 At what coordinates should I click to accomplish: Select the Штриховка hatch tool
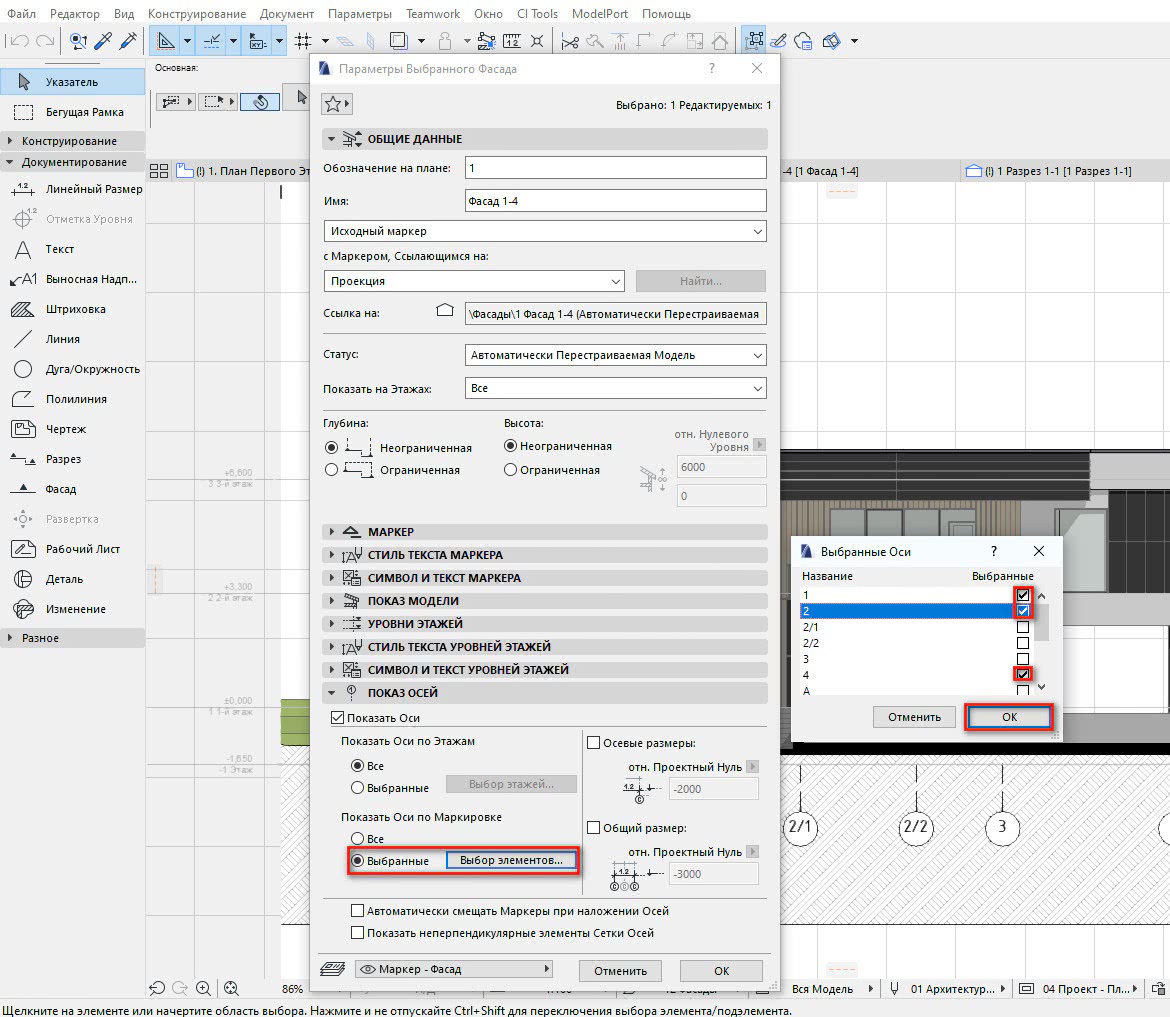coord(75,309)
